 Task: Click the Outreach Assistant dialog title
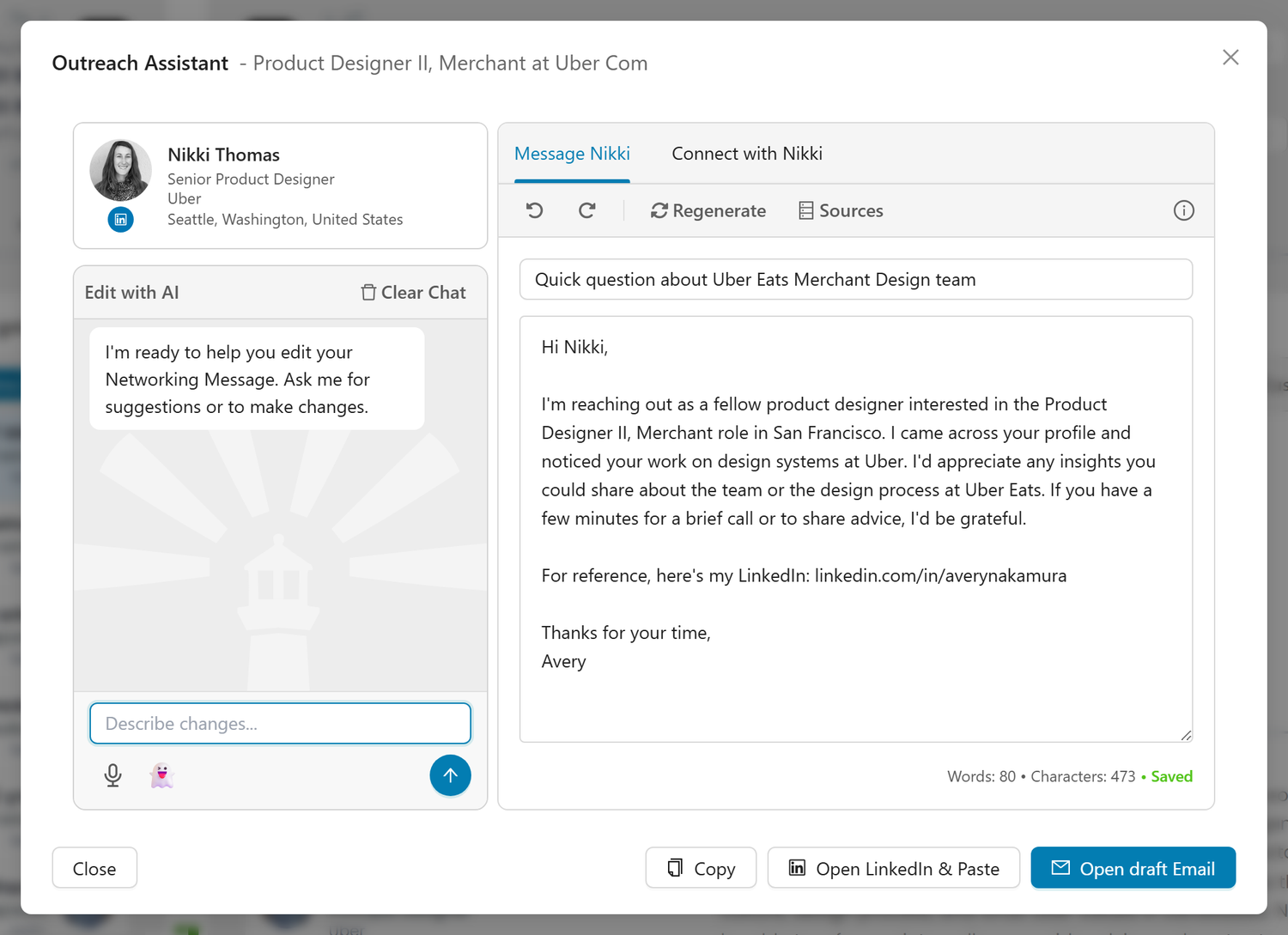coord(140,64)
